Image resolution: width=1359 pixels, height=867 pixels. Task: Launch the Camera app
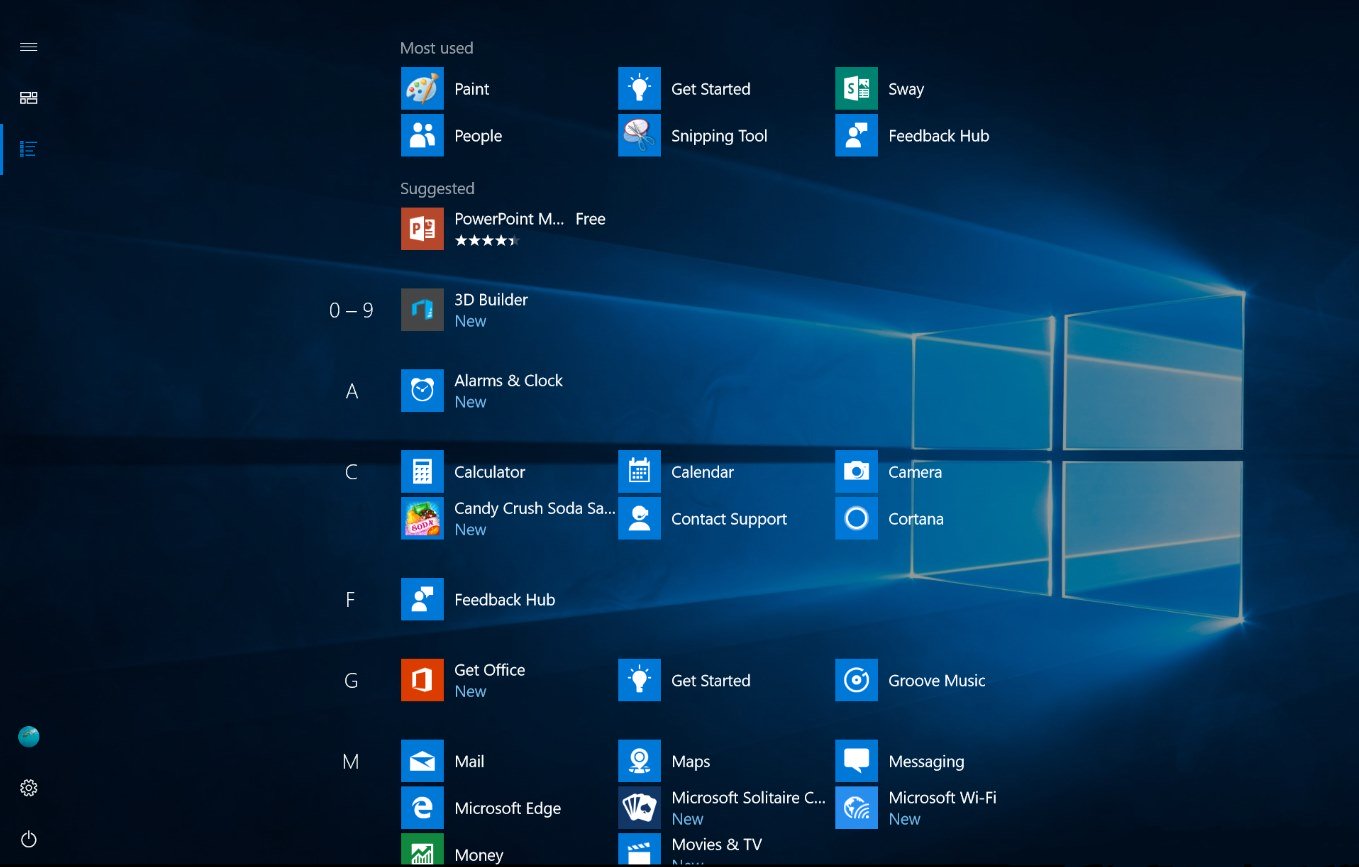click(856, 472)
